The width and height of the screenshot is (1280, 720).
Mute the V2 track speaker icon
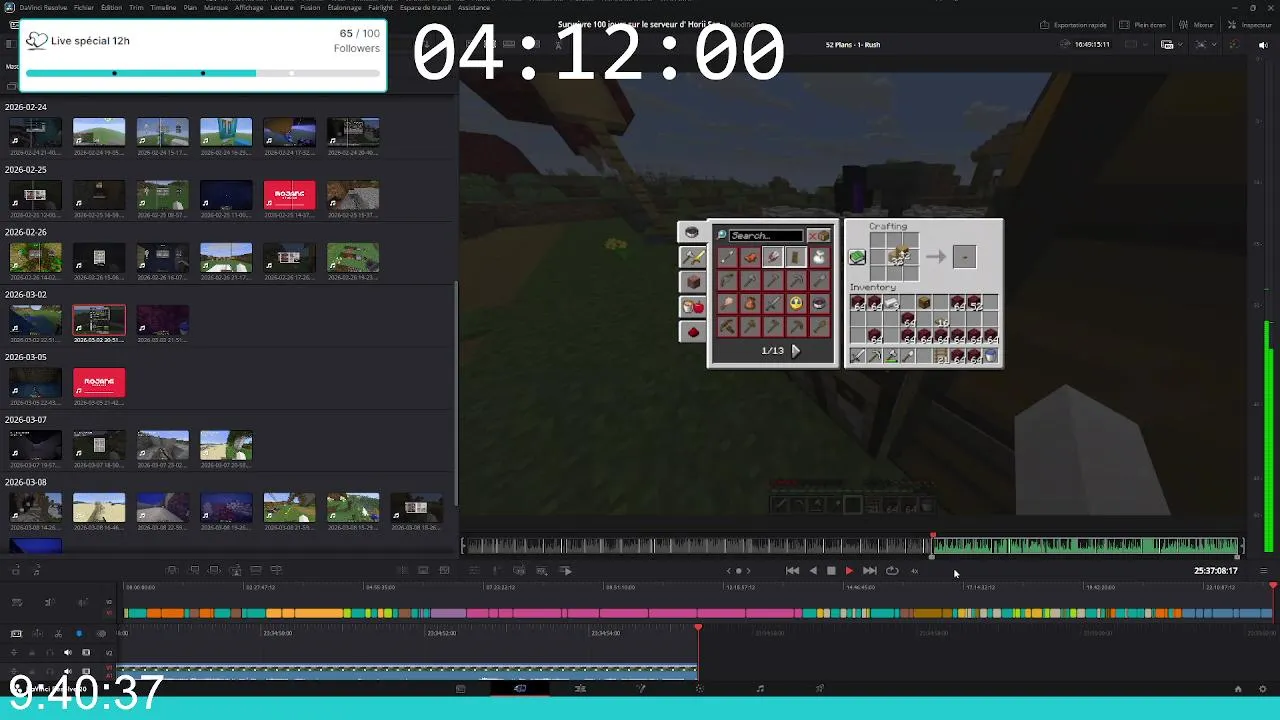tap(68, 652)
